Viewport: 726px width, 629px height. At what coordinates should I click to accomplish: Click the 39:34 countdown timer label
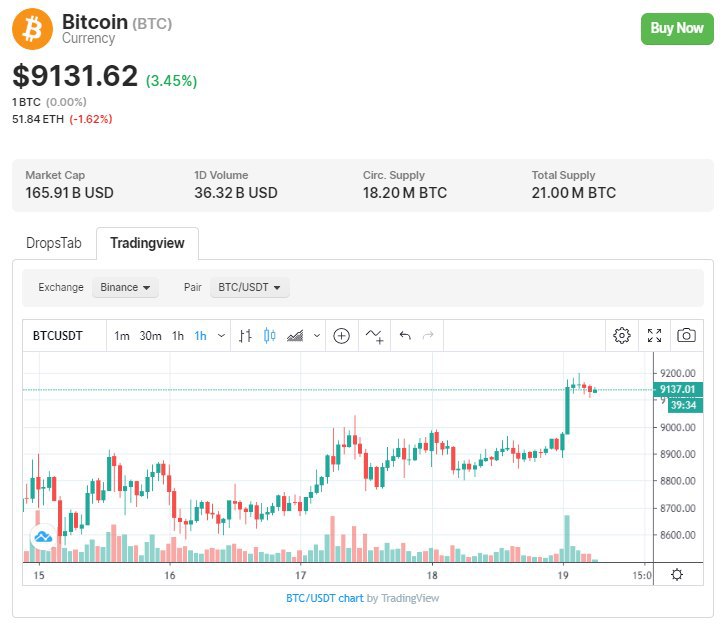685,405
